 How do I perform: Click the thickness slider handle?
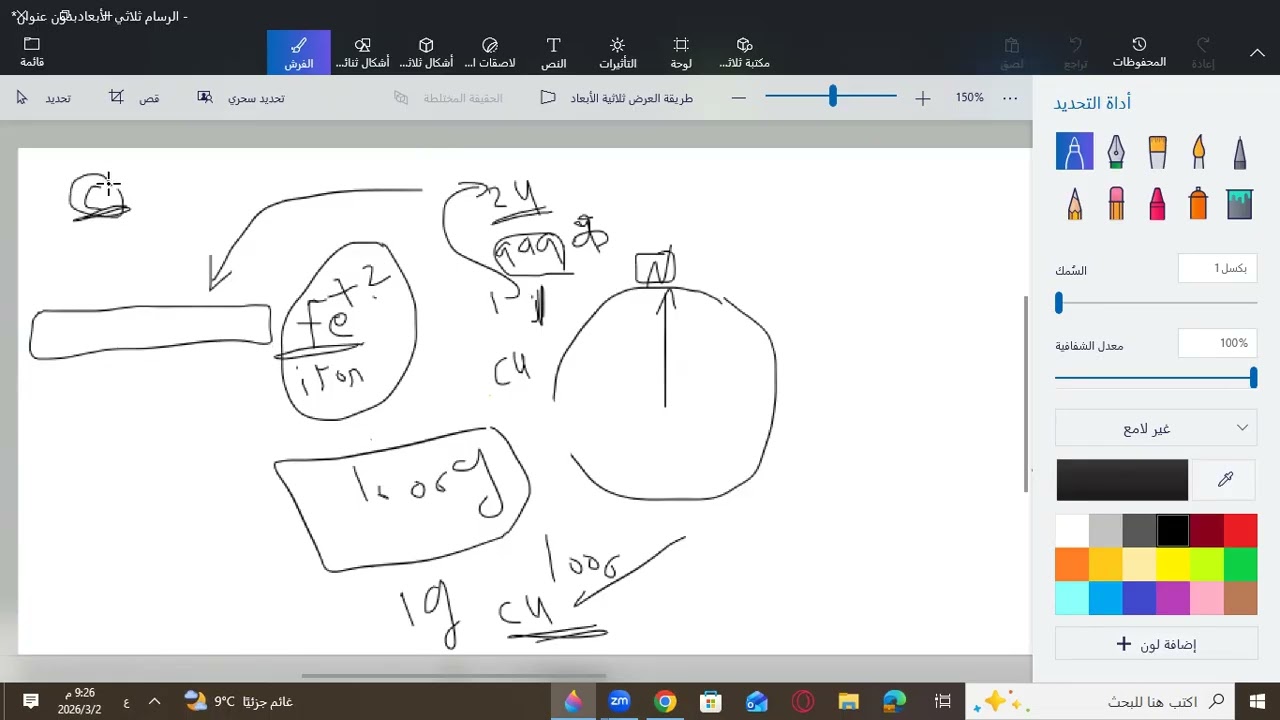(x=1058, y=303)
